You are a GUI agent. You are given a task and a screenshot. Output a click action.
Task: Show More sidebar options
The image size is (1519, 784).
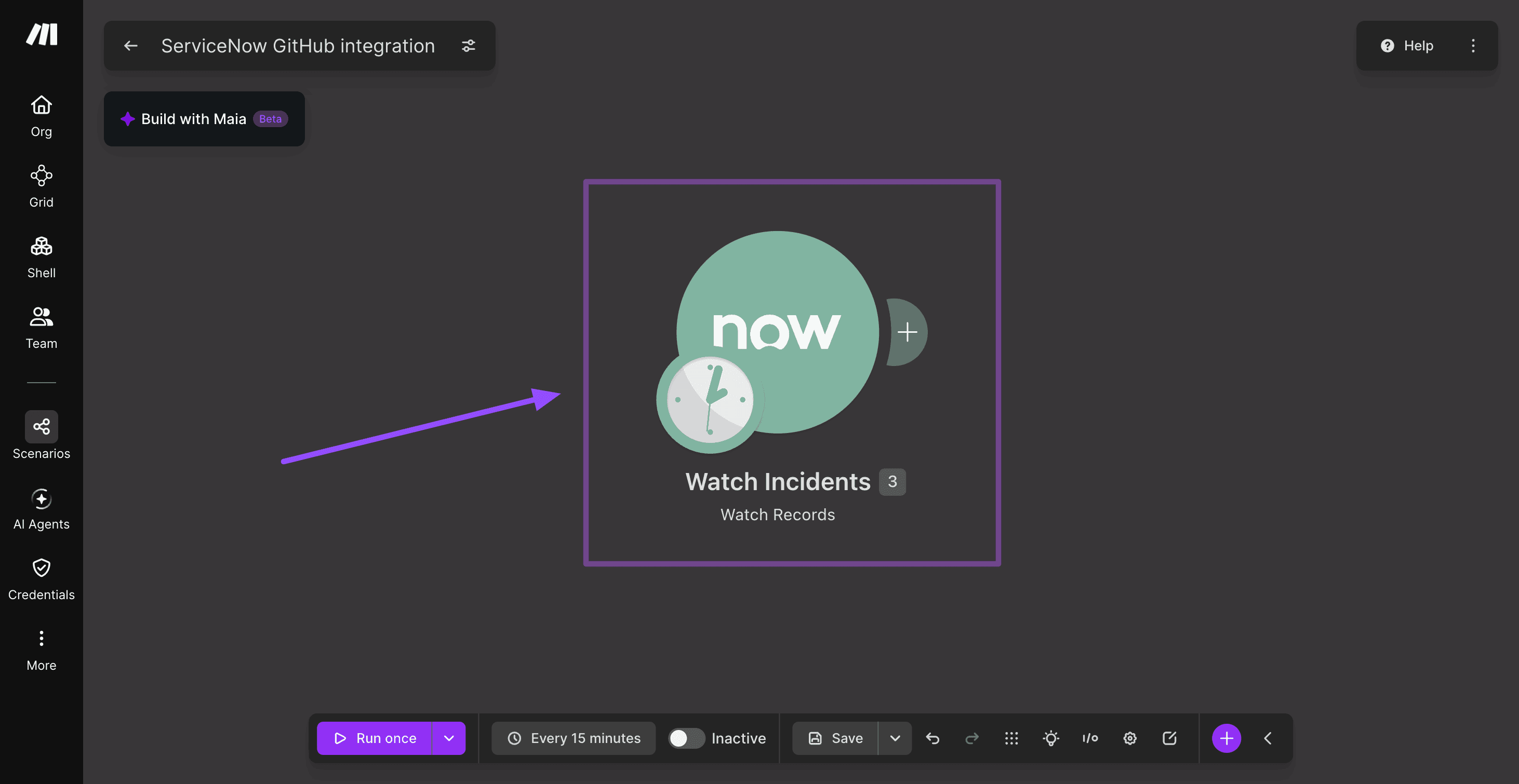click(41, 651)
